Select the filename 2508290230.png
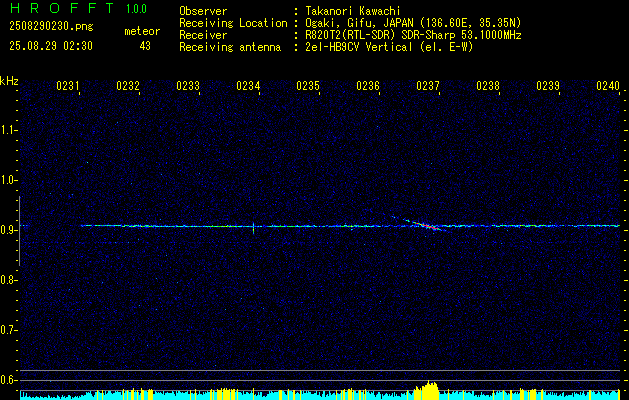 (x=51, y=27)
